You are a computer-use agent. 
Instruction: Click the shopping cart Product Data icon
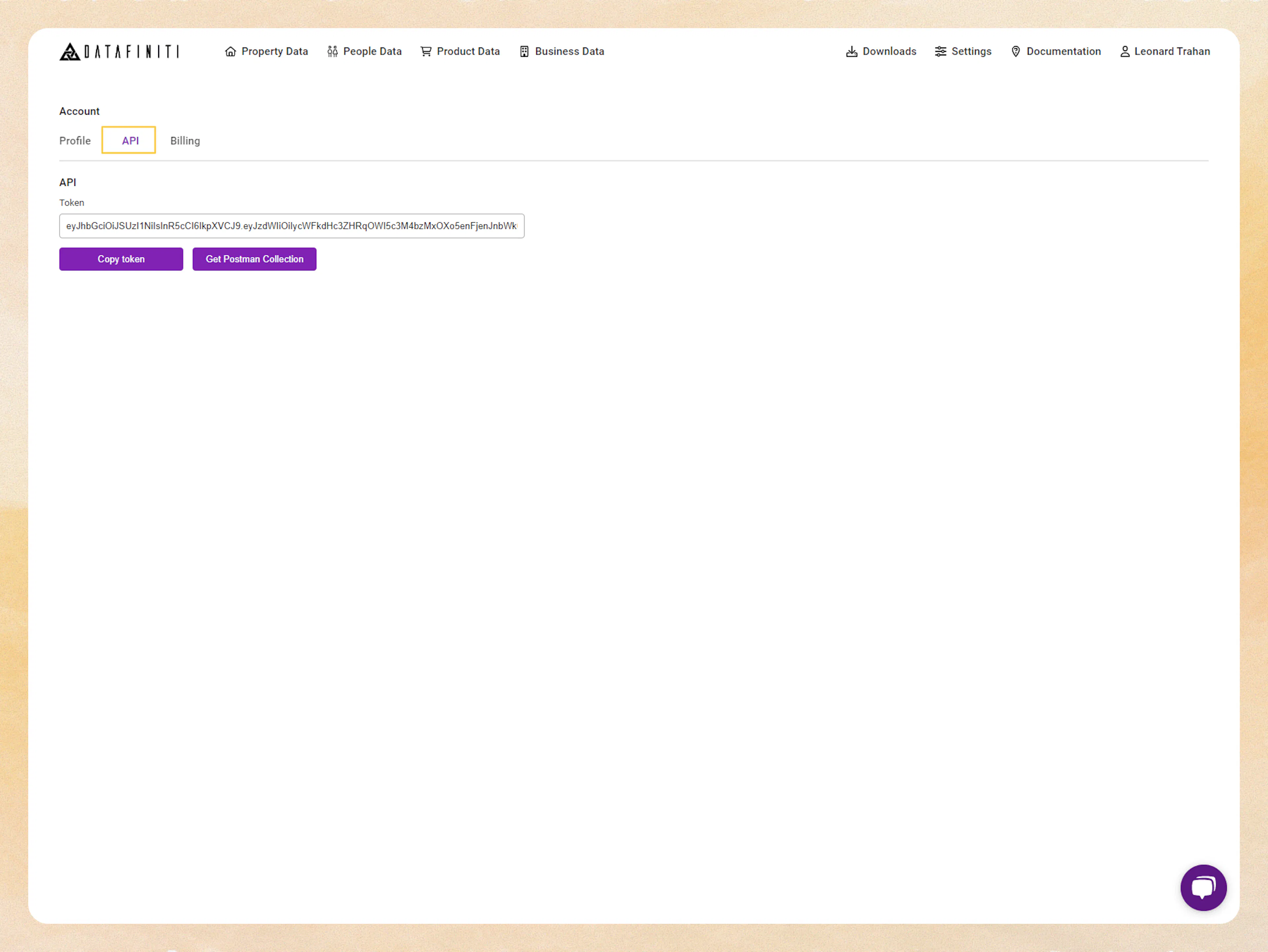tap(425, 52)
